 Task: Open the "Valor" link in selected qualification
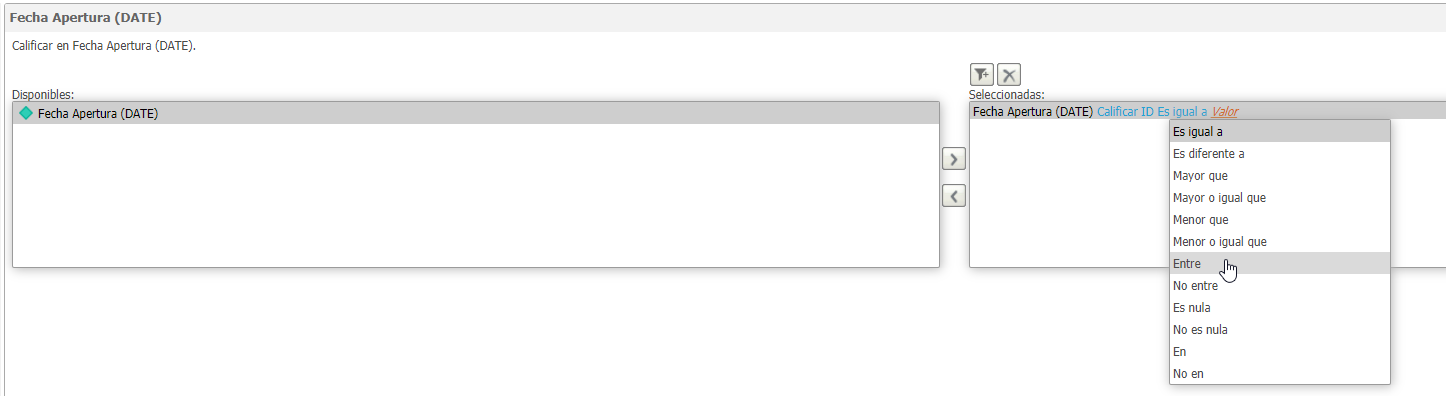click(1231, 112)
